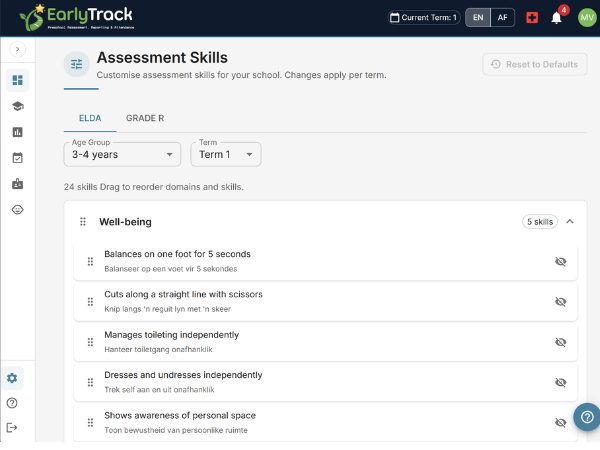Image resolution: width=600 pixels, height=450 pixels.
Task: Open the graduation cap icon in sidebar
Action: tap(18, 106)
